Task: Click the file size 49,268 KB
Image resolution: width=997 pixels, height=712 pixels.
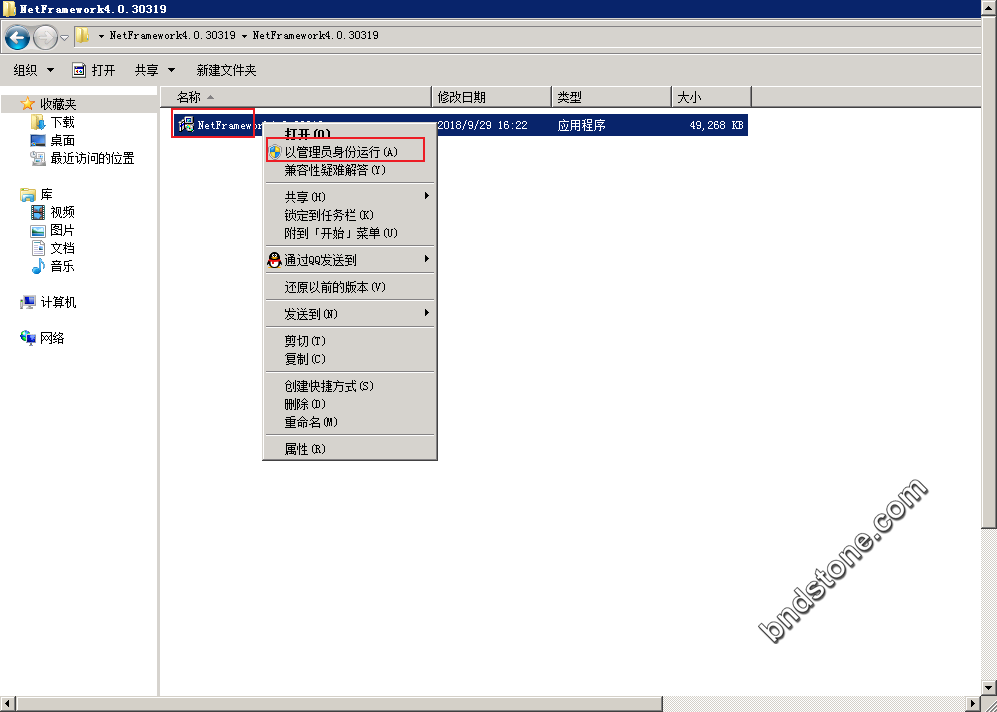Action: (x=716, y=125)
